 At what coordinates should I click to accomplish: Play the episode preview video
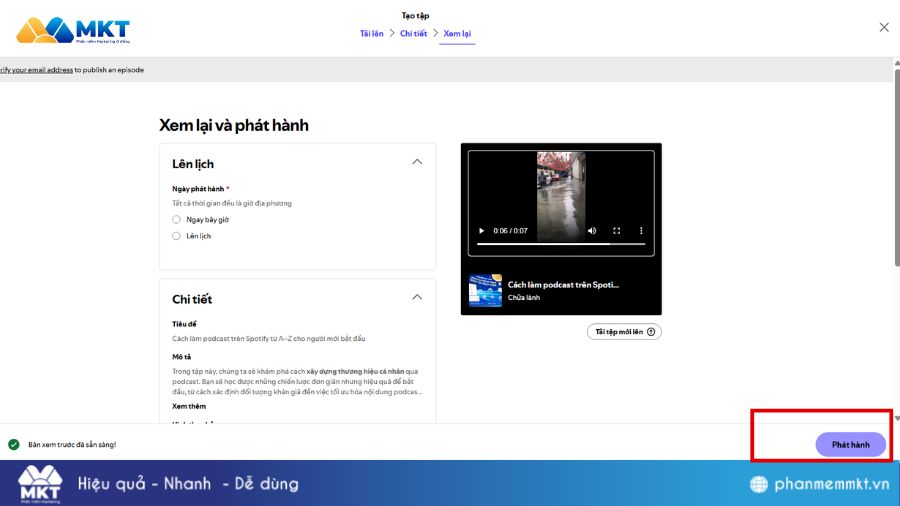coord(481,231)
